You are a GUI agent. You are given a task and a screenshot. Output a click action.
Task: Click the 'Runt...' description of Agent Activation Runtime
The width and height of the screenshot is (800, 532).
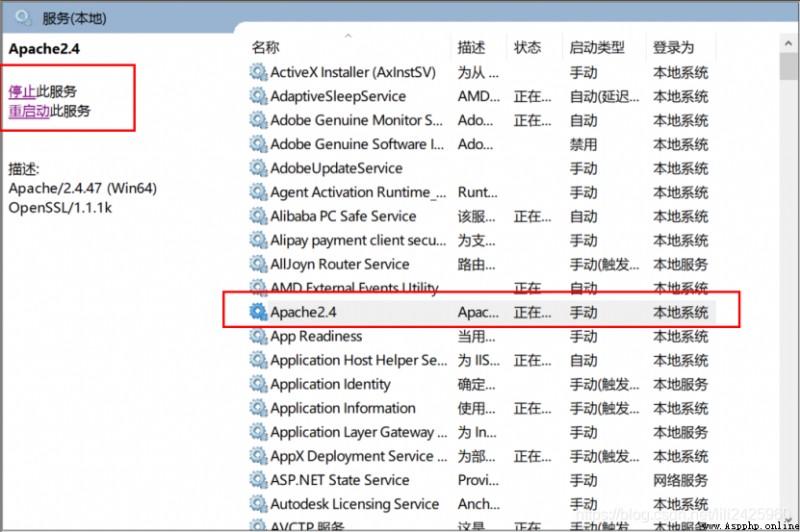478,192
